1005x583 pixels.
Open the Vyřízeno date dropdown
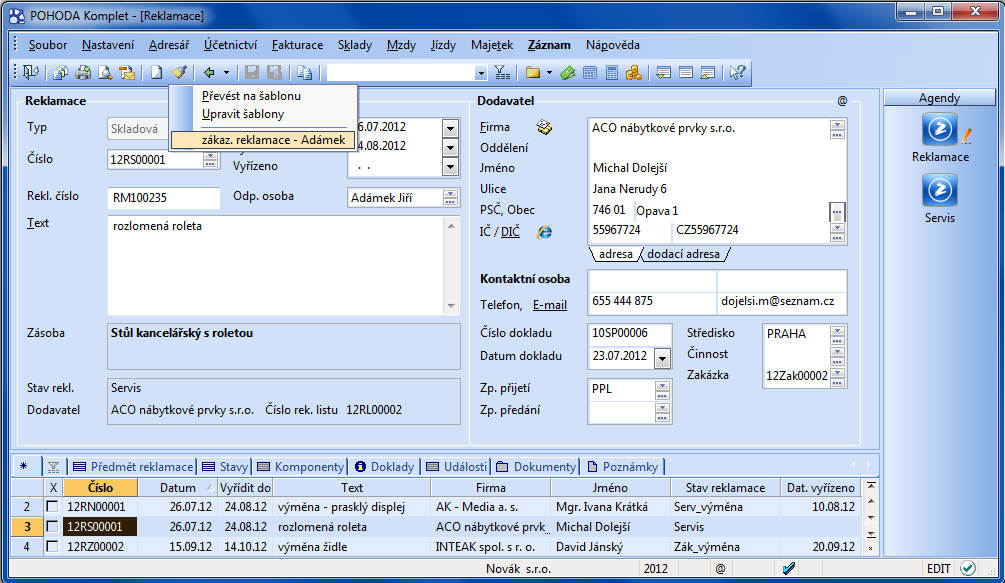click(451, 167)
